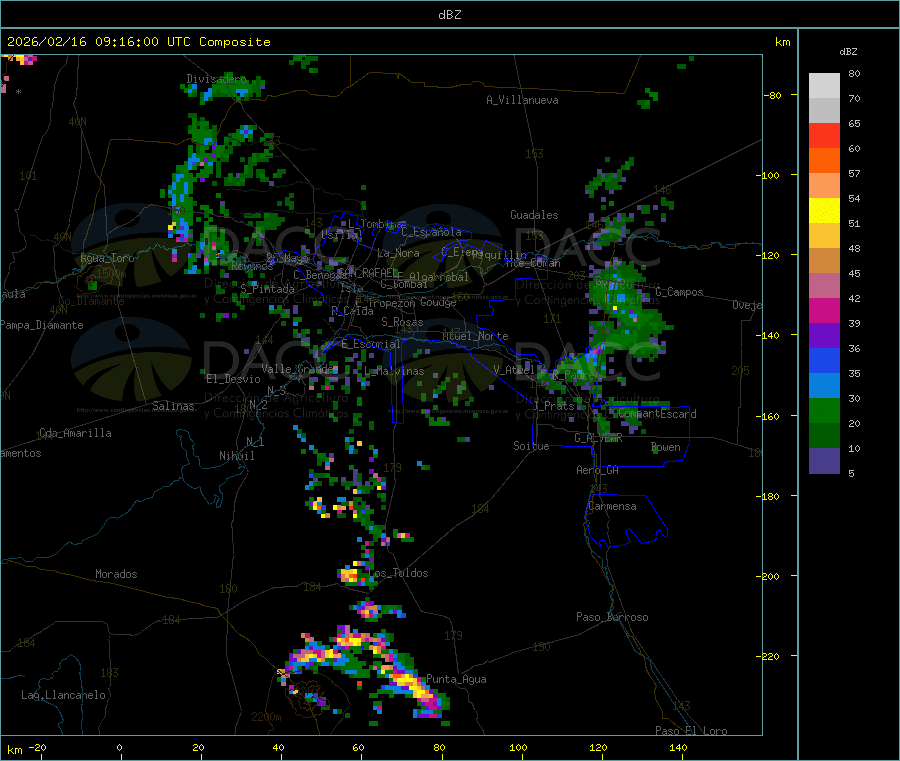The image size is (900, 761).
Task: Click the 'km' unit label at top right
Action: click(782, 42)
